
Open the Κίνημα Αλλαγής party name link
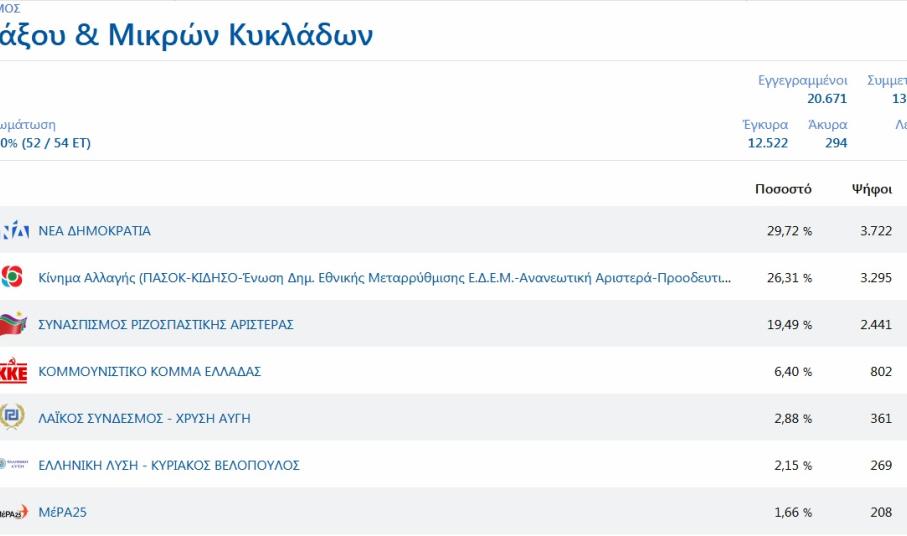click(384, 278)
